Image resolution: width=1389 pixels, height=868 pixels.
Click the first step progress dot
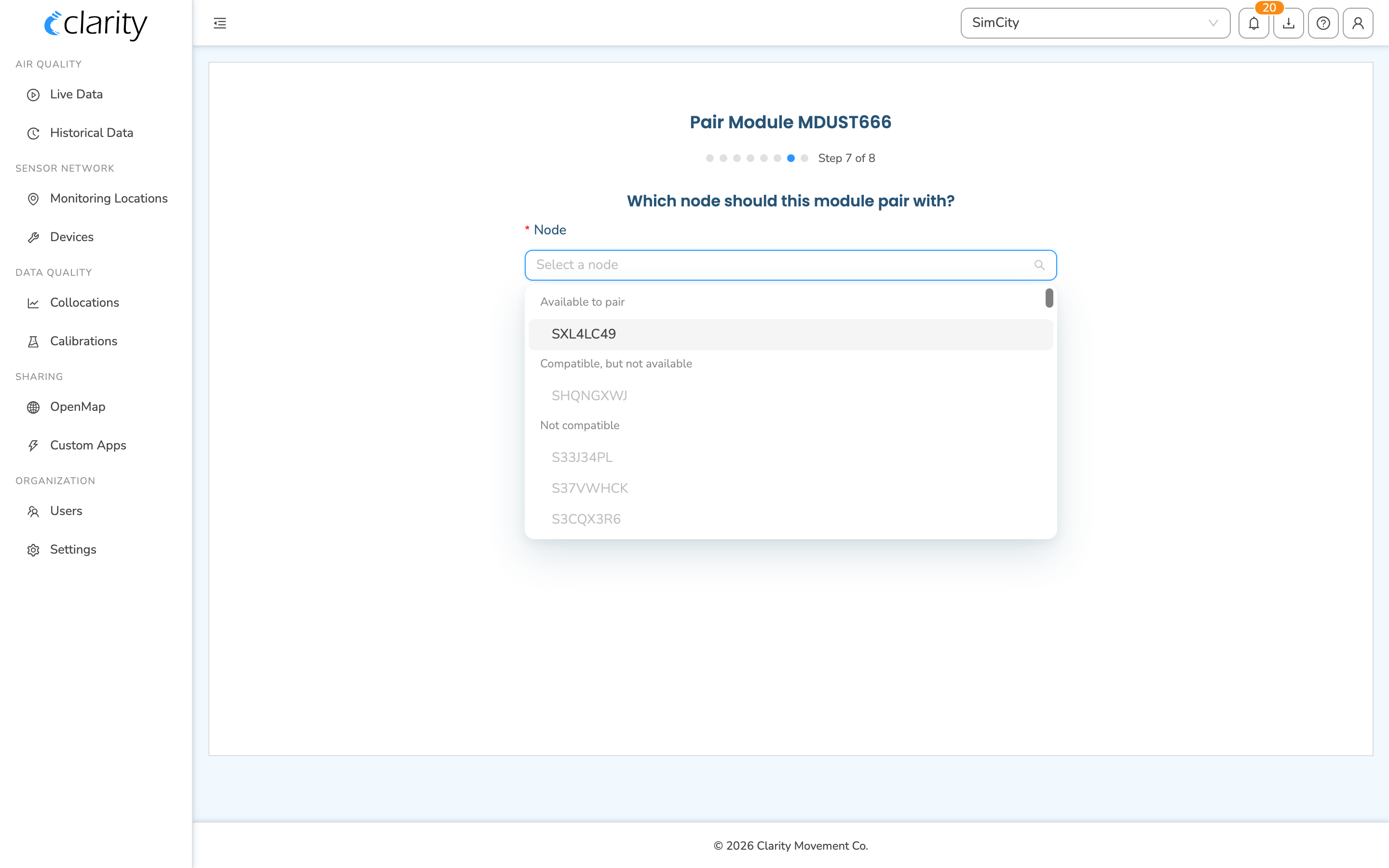(710, 159)
